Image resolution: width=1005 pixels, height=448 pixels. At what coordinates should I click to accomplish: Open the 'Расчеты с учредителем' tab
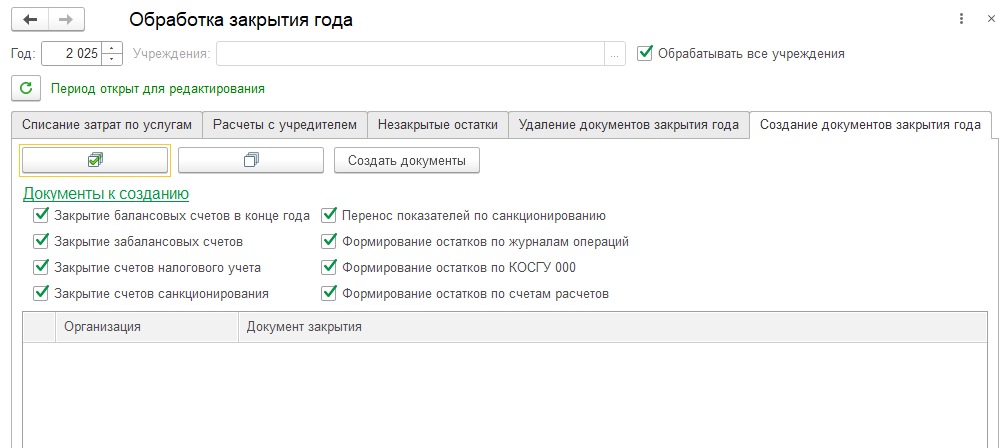pos(284,125)
